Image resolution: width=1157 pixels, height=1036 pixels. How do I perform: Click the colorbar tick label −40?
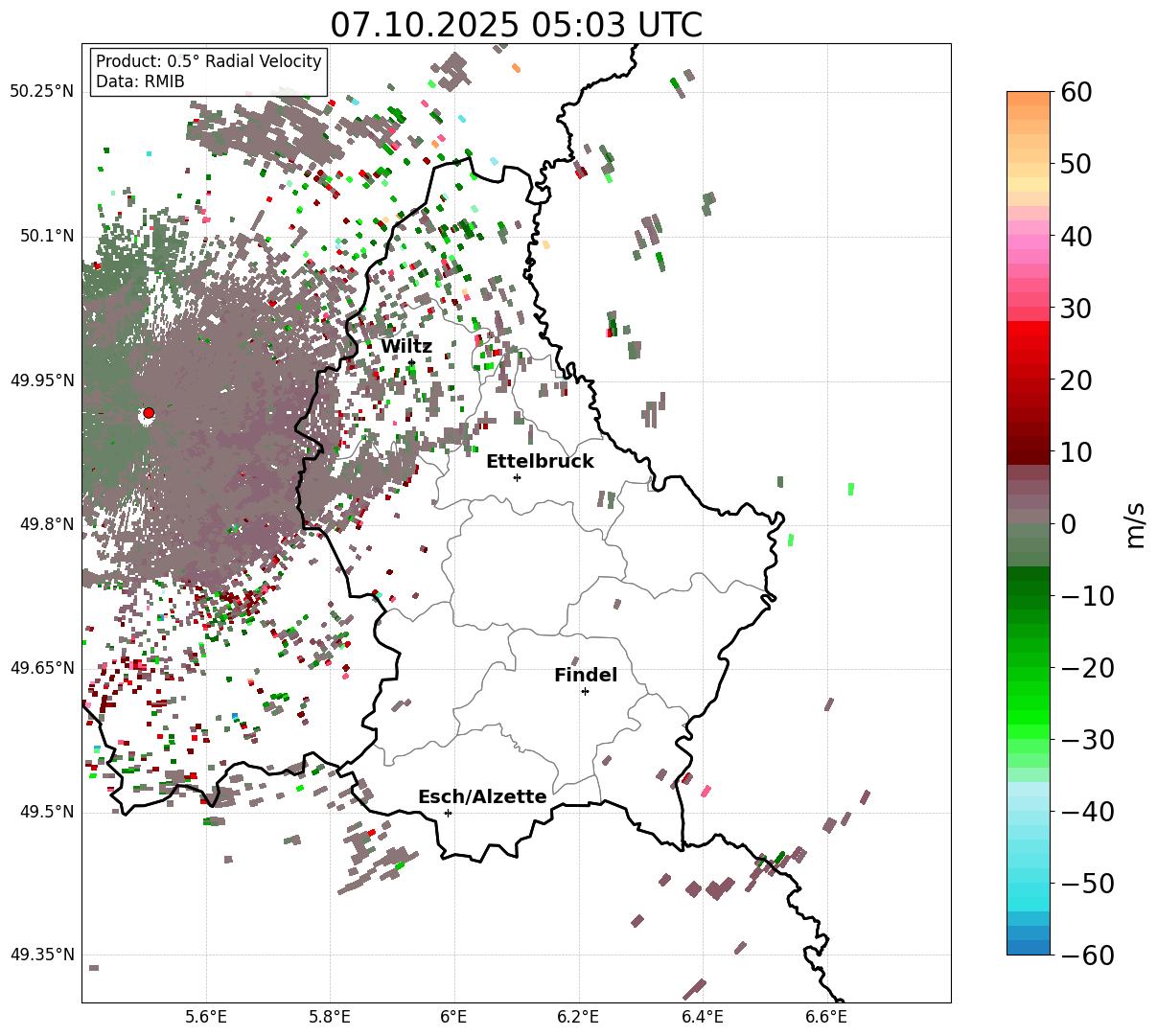pyautogui.click(x=1087, y=812)
